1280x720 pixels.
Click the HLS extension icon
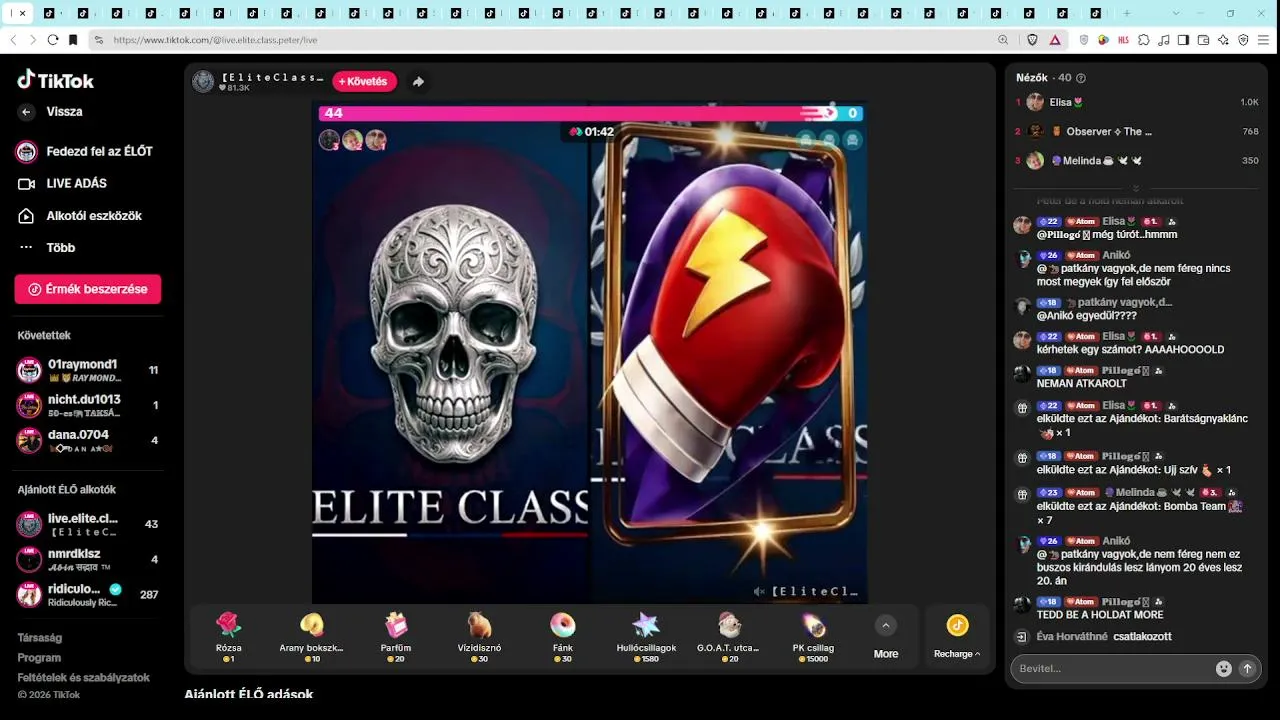coord(1124,40)
